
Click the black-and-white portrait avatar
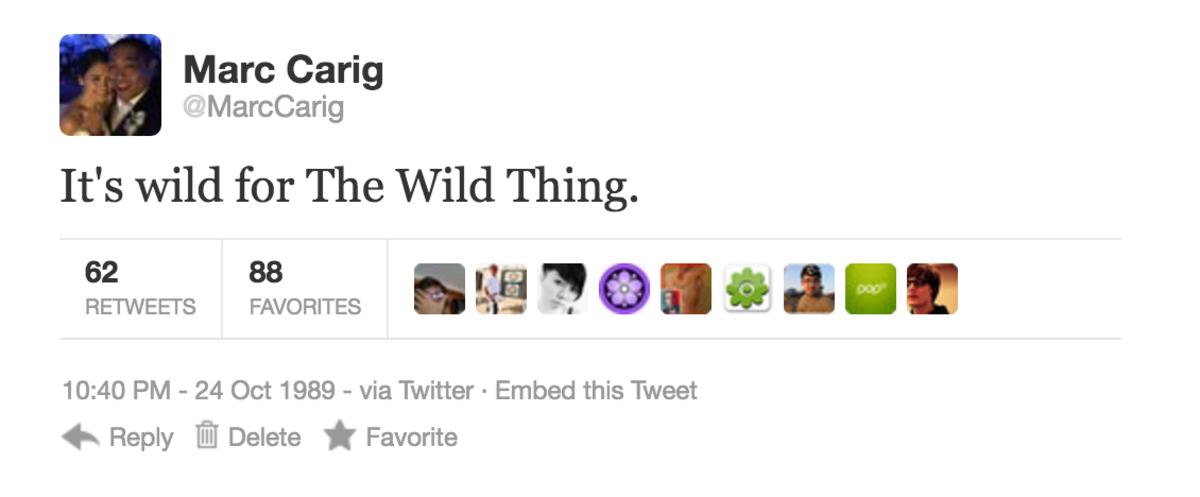563,289
